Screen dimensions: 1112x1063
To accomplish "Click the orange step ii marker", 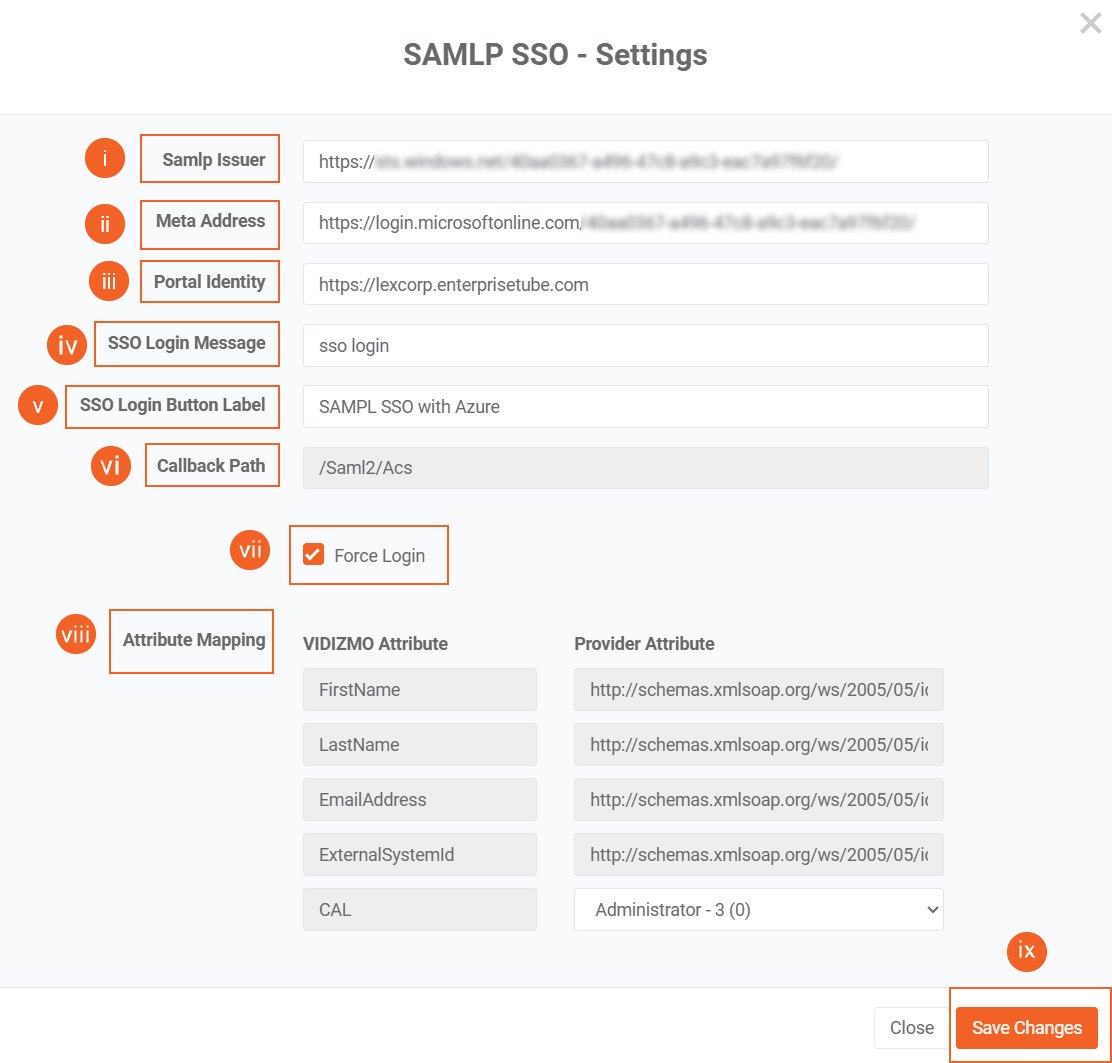I will click(105, 224).
